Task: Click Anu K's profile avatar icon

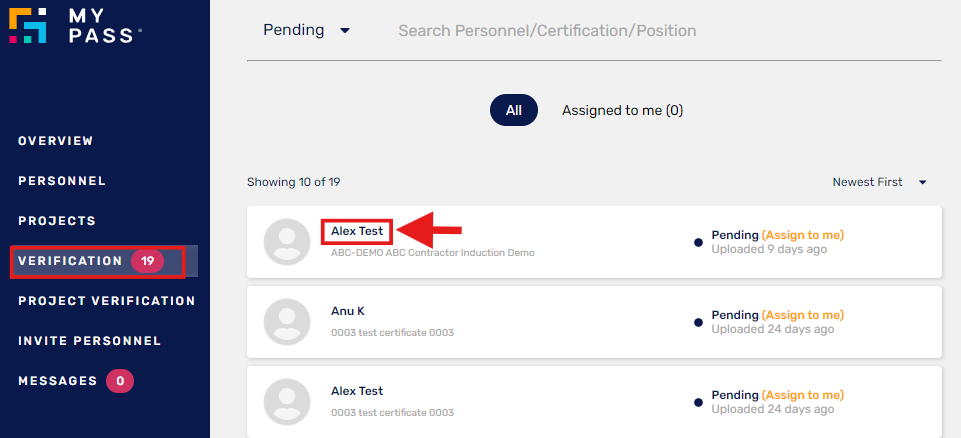Action: pyautogui.click(x=287, y=322)
